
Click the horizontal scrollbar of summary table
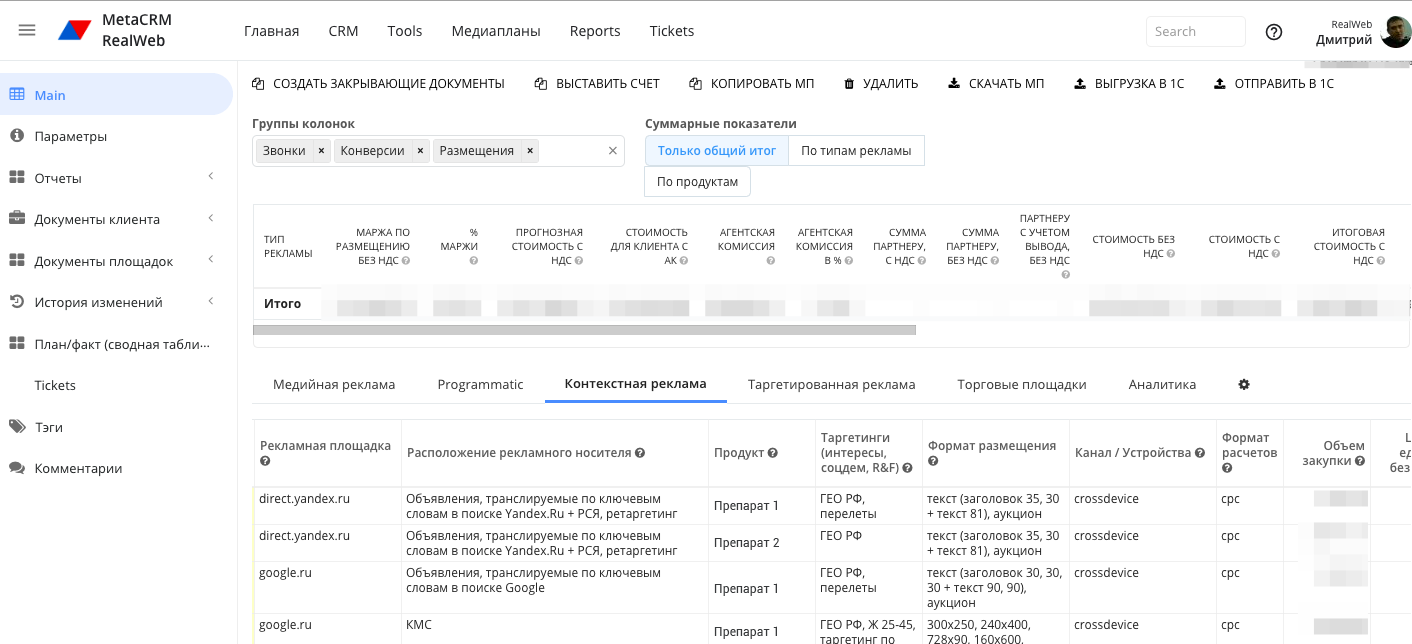coord(584,330)
